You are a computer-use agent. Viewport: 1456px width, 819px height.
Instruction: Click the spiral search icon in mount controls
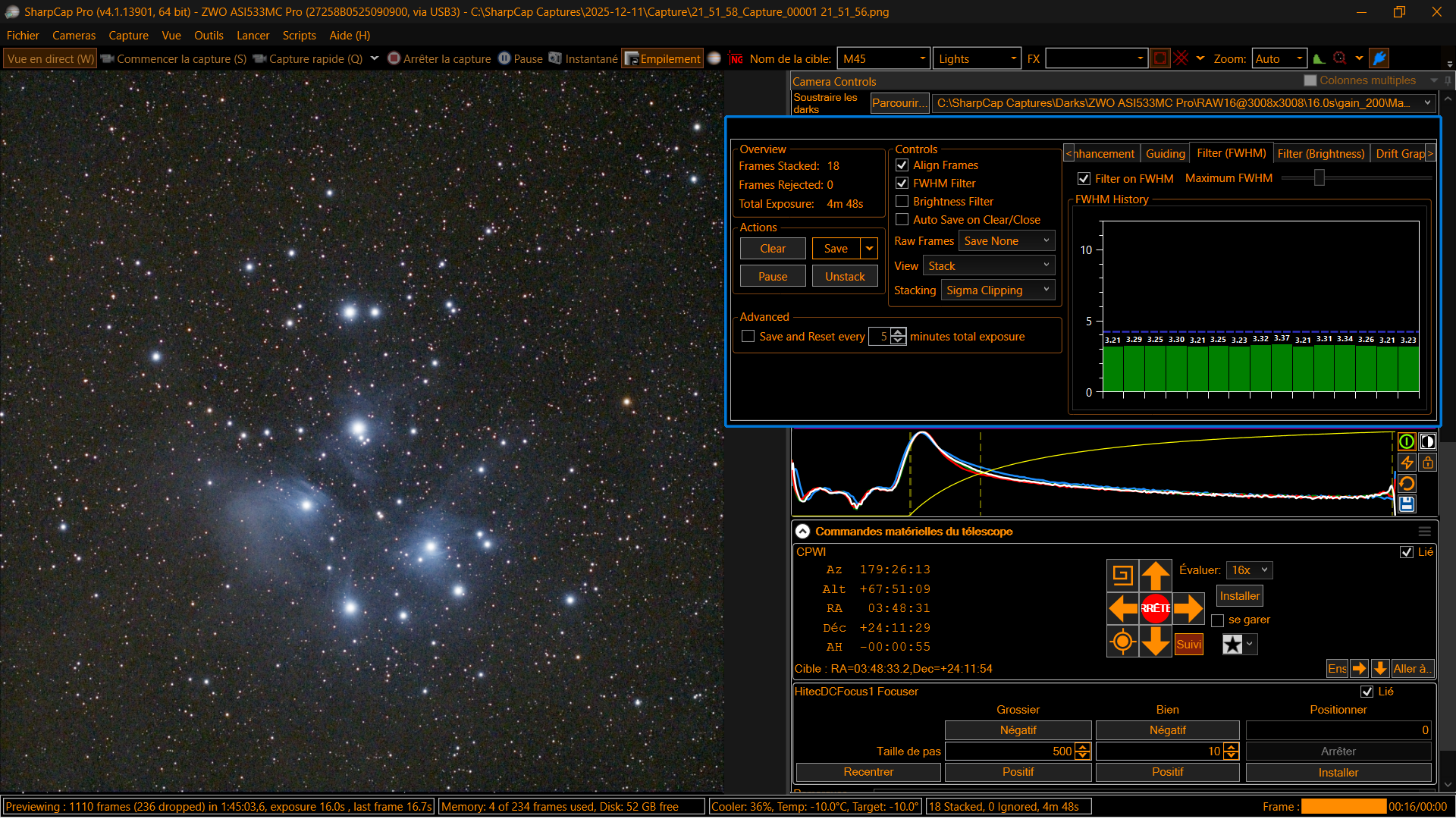coord(1122,576)
